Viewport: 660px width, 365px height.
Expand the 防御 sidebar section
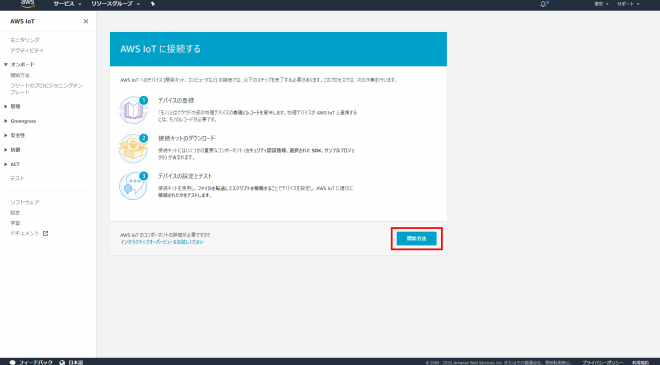click(x=12, y=150)
